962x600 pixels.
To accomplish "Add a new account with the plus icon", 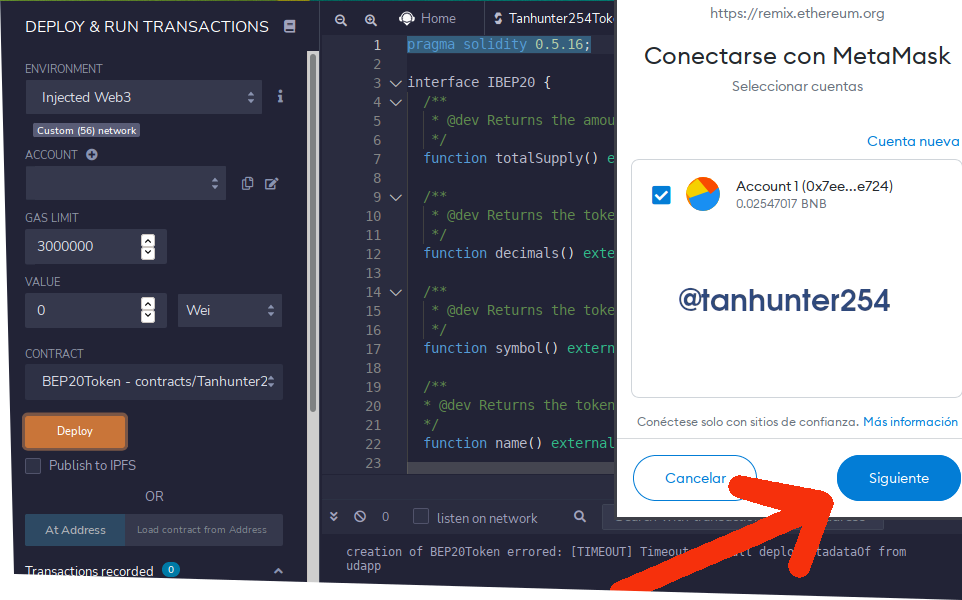I will click(x=92, y=155).
